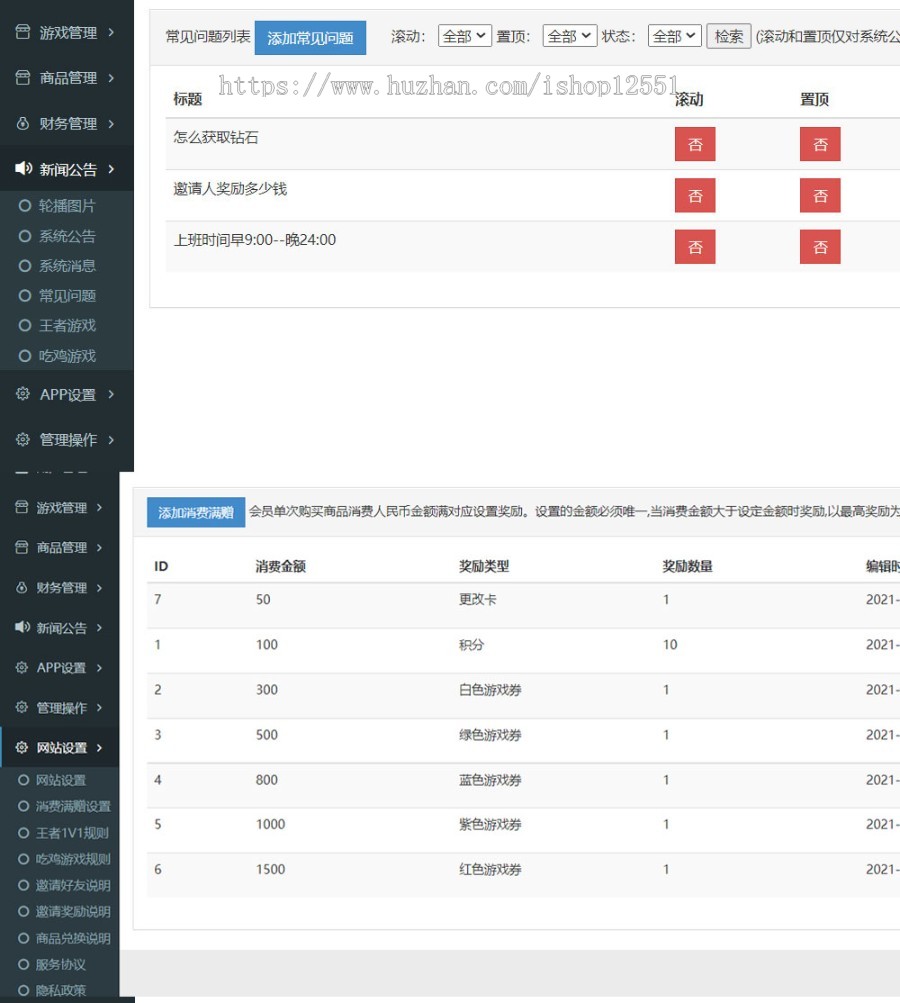Viewport: 900px width, 1003px height.
Task: Collapse the 网站设置 parent menu chevron
Action: pos(99,747)
